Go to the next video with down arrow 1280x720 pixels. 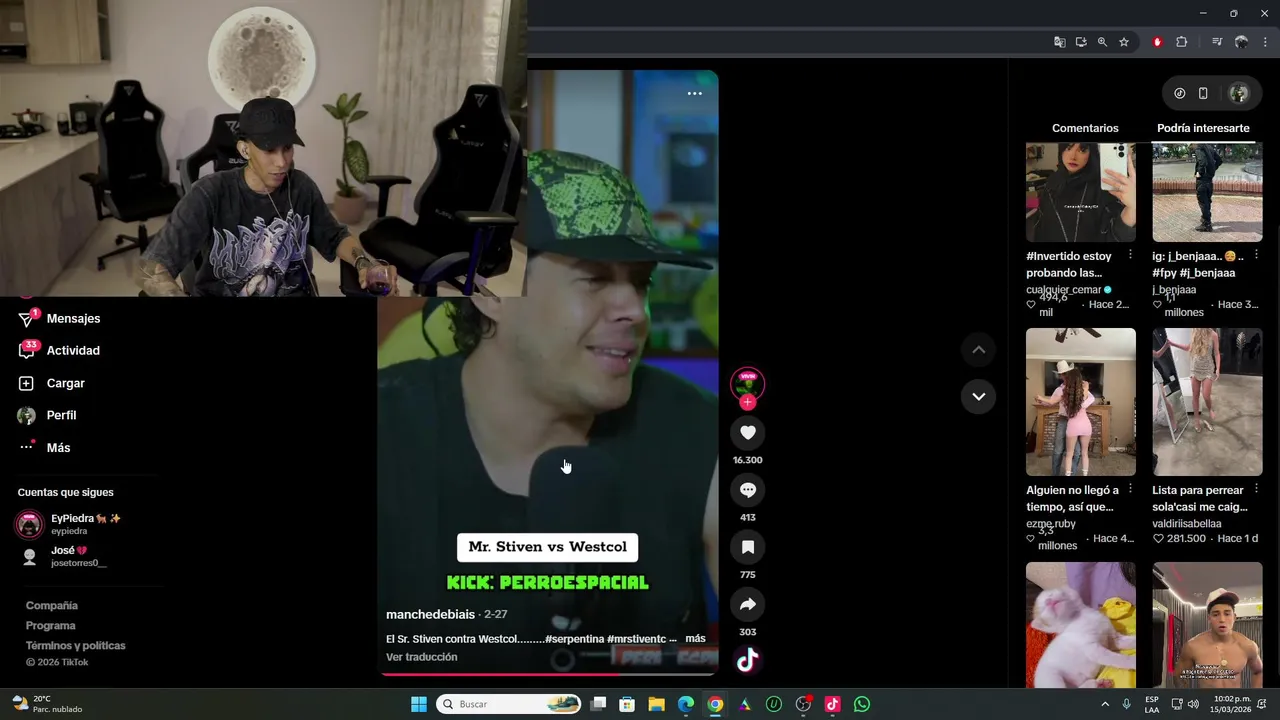pyautogui.click(x=978, y=396)
